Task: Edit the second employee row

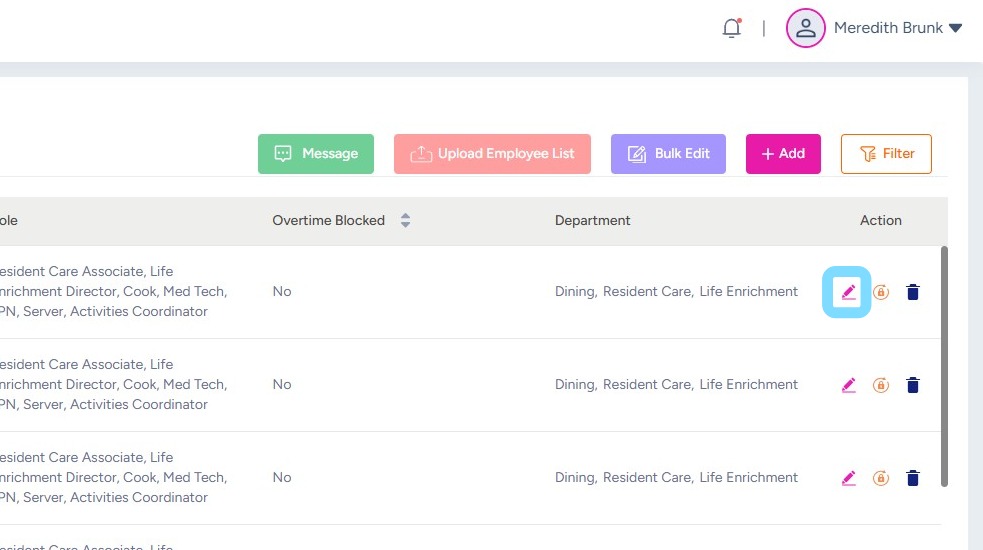Action: pos(848,385)
